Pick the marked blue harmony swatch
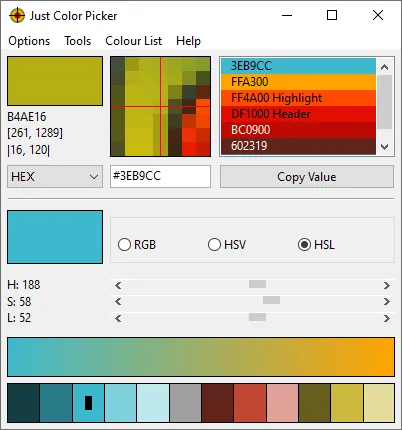Viewport: 402px width, 430px height. click(x=88, y=403)
